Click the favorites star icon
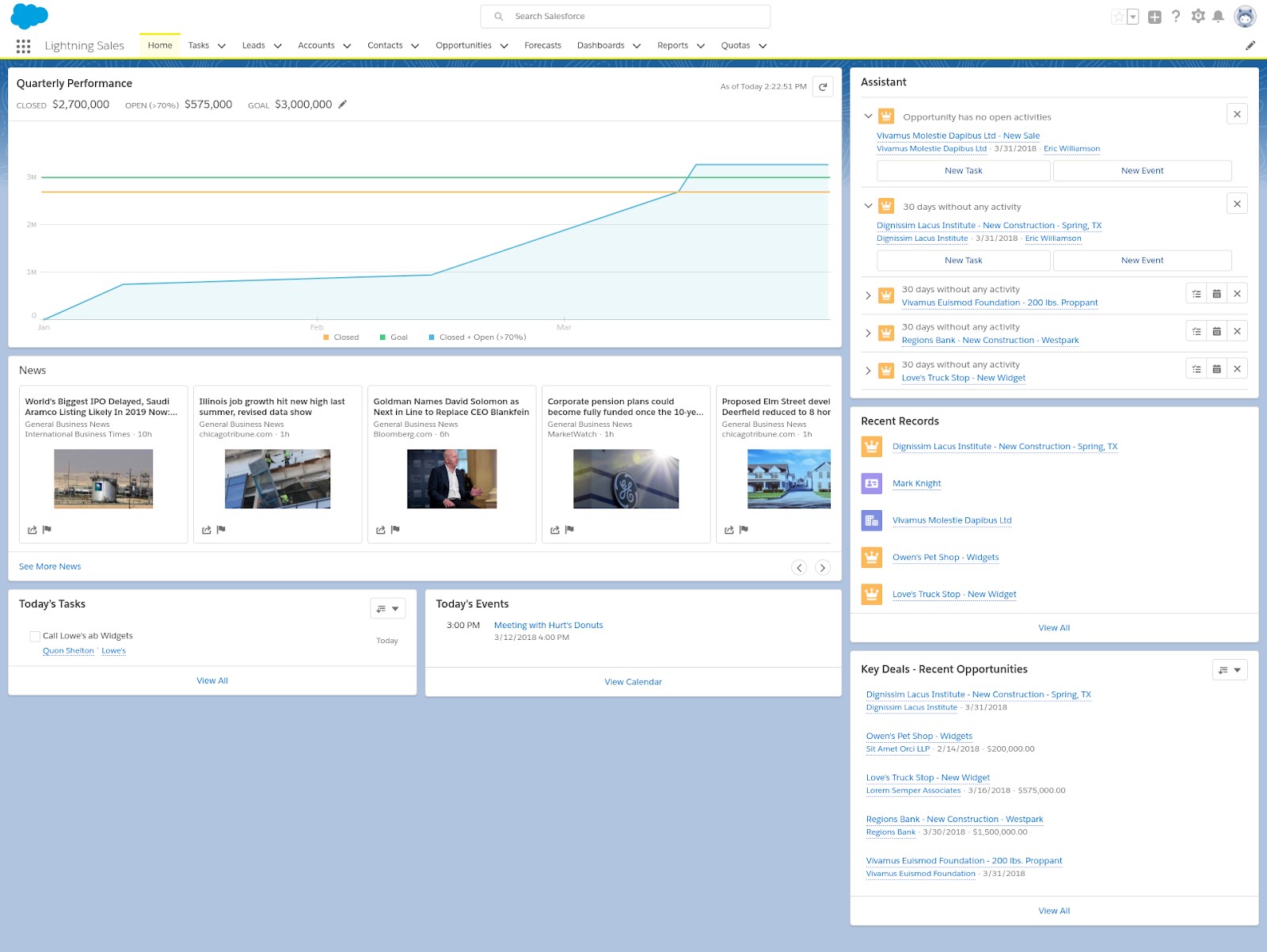This screenshot has width=1267, height=952. click(x=1118, y=17)
